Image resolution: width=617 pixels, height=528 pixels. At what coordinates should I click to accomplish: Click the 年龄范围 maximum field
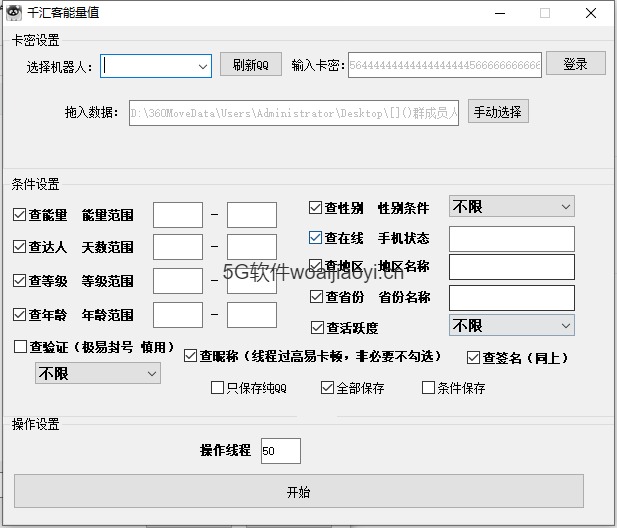tap(252, 315)
